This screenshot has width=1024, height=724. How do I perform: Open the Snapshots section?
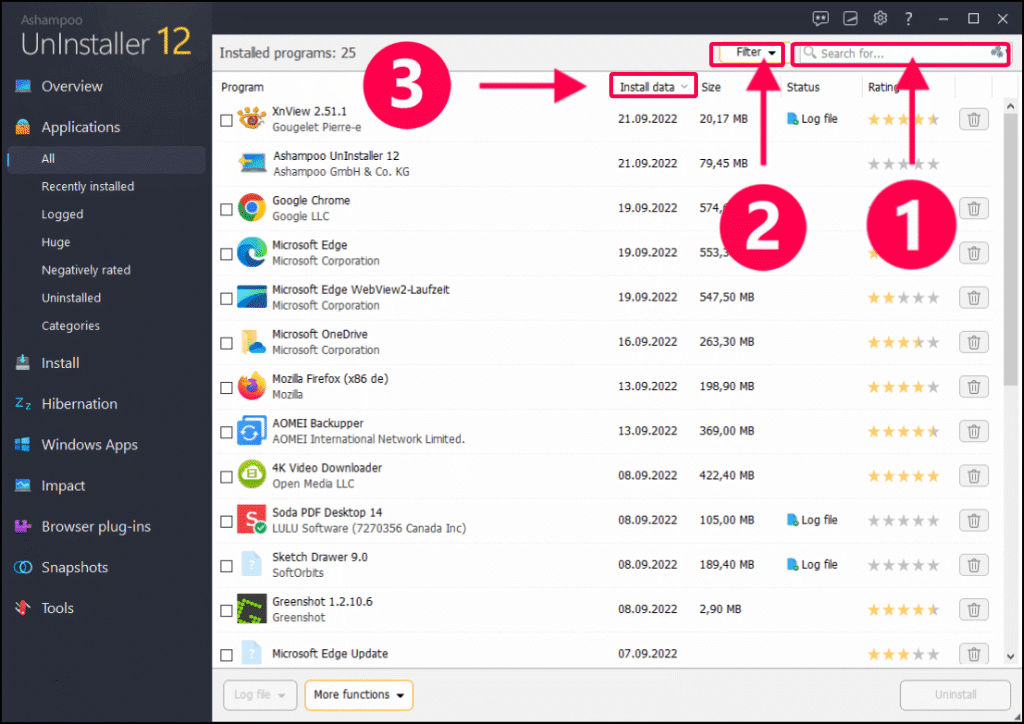pyautogui.click(x=74, y=568)
